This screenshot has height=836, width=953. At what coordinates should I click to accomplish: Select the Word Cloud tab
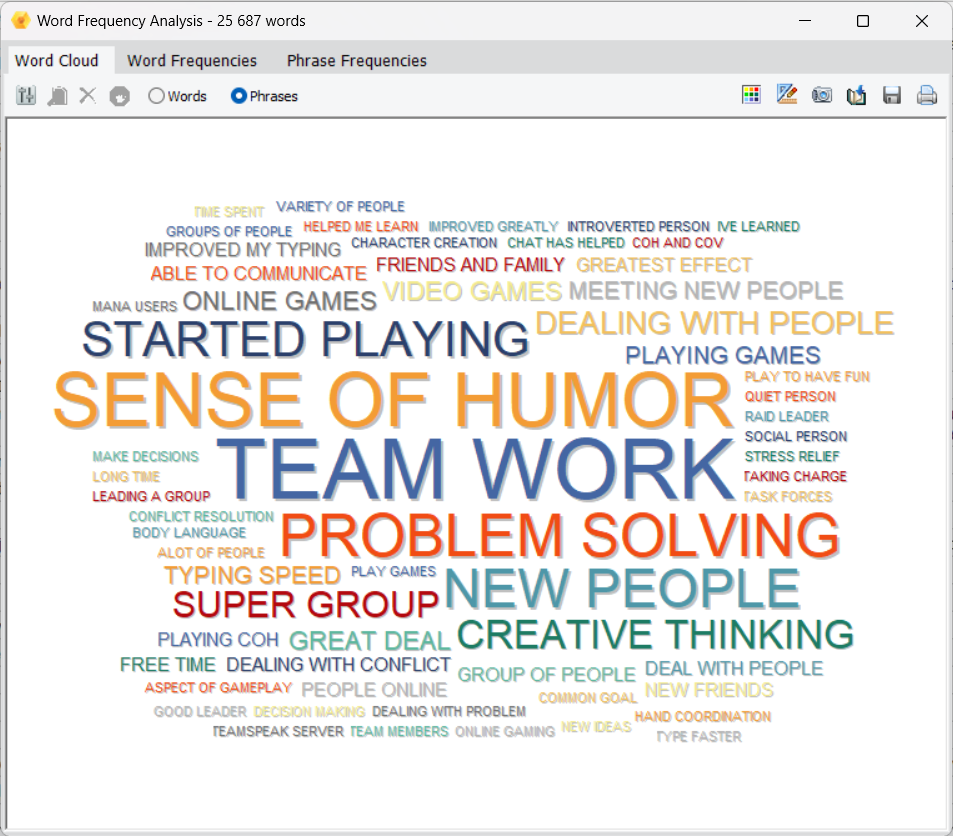coord(57,61)
